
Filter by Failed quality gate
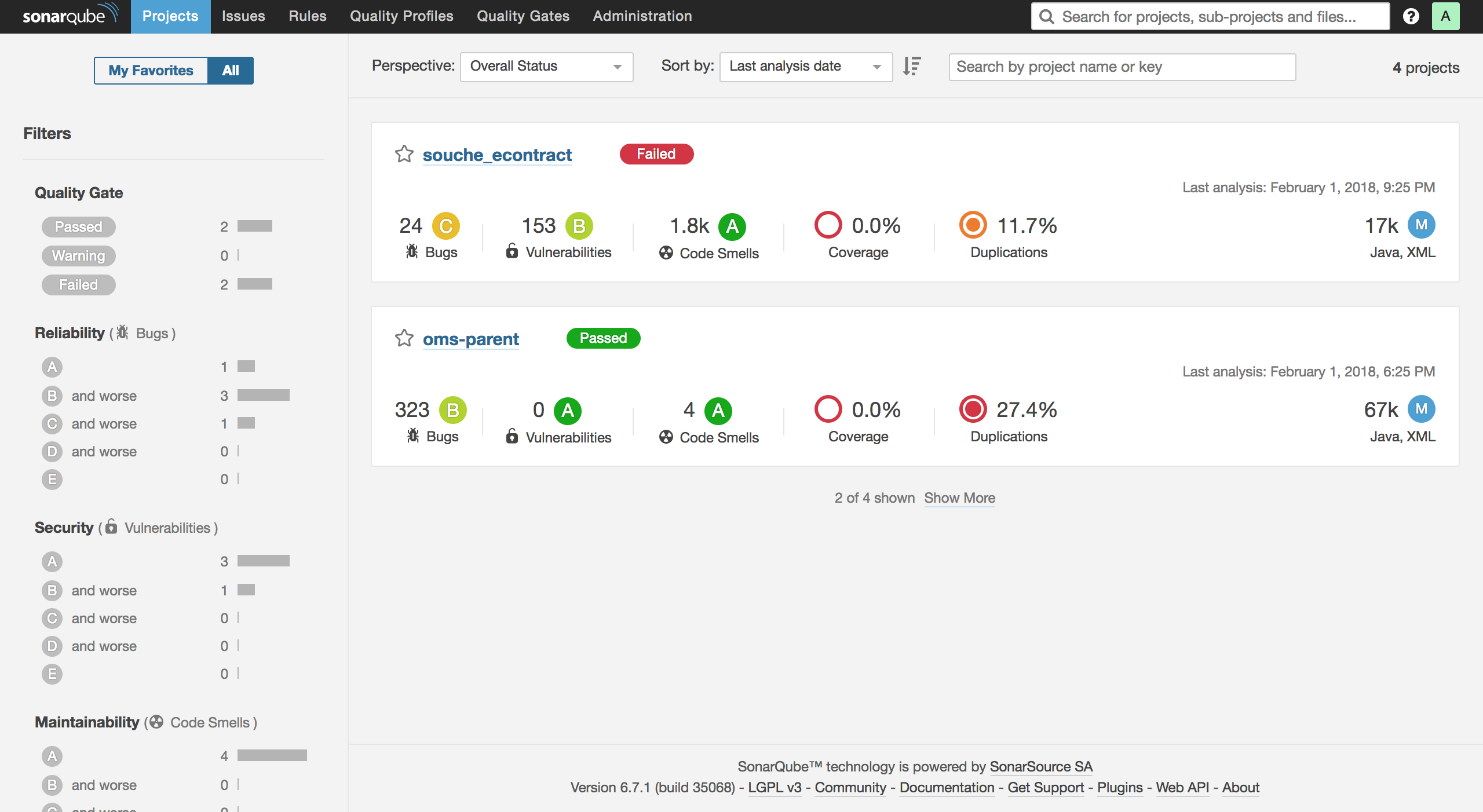pyautogui.click(x=79, y=284)
